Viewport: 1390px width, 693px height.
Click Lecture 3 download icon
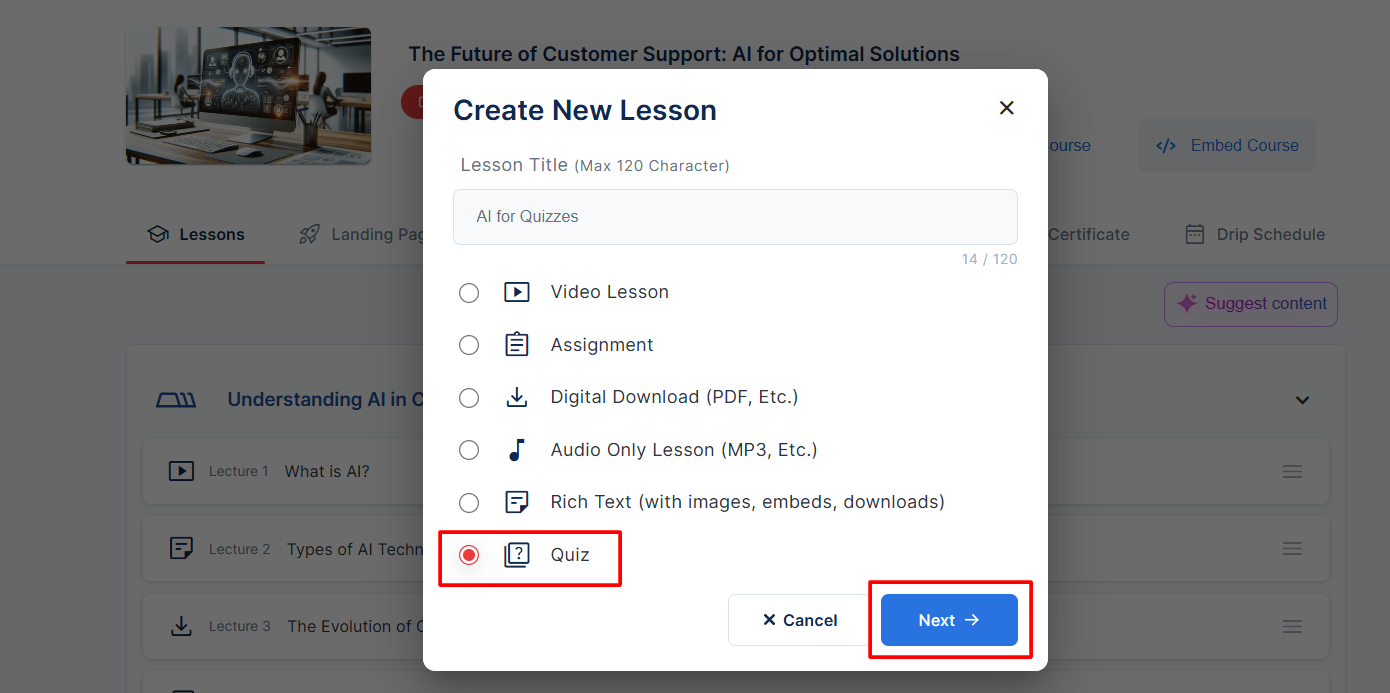(x=181, y=627)
